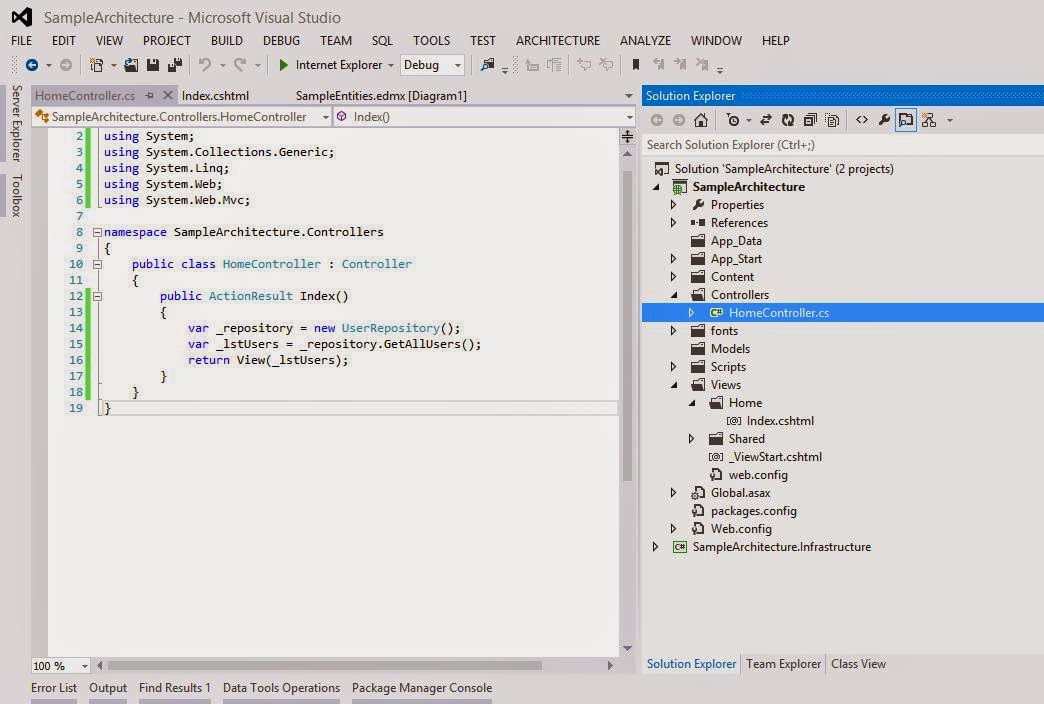Viewport: 1044px width, 704px height.
Task: View Code using the code icon
Action: point(861,120)
